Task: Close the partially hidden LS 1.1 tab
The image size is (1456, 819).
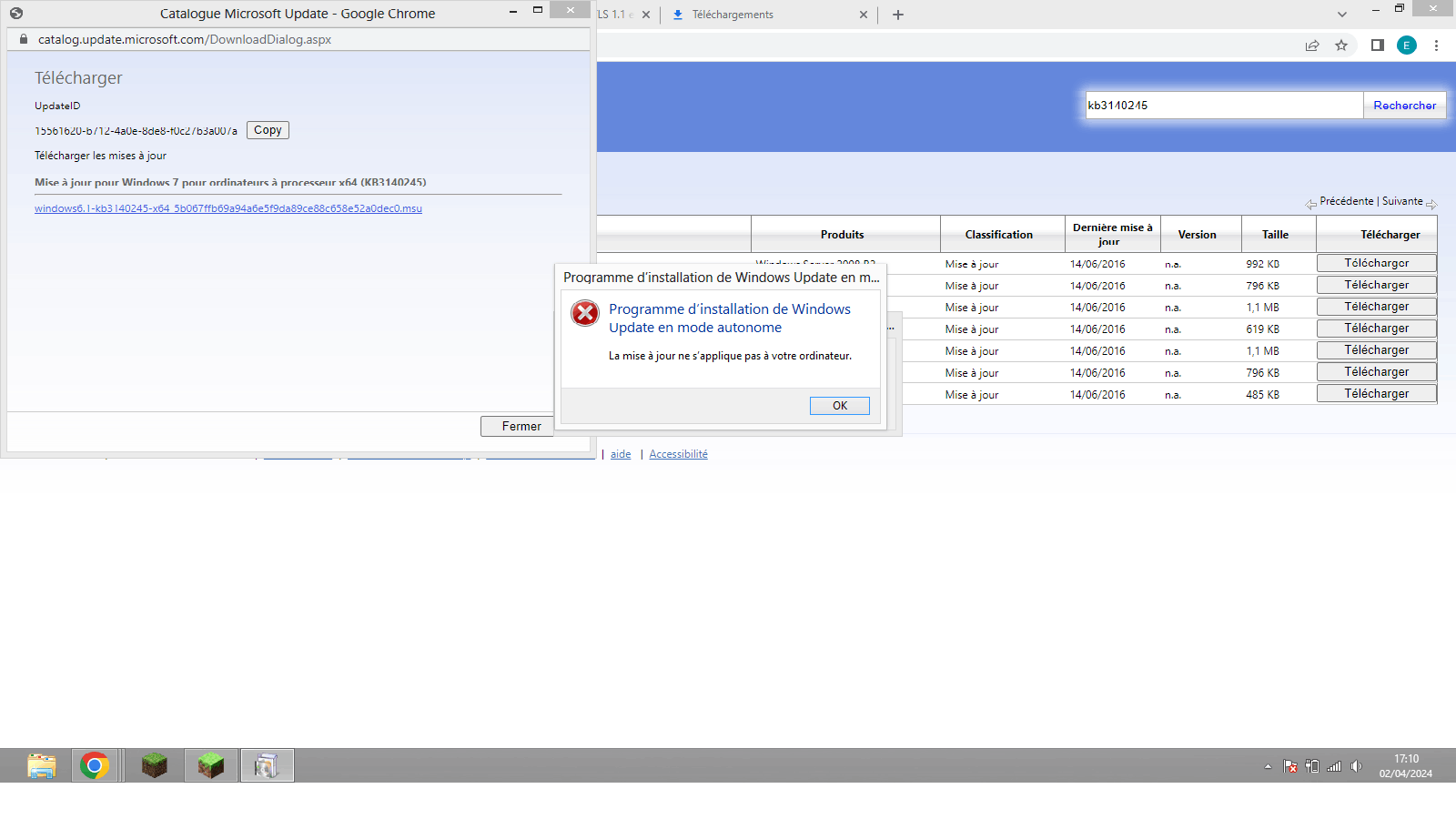Action: pyautogui.click(x=646, y=15)
